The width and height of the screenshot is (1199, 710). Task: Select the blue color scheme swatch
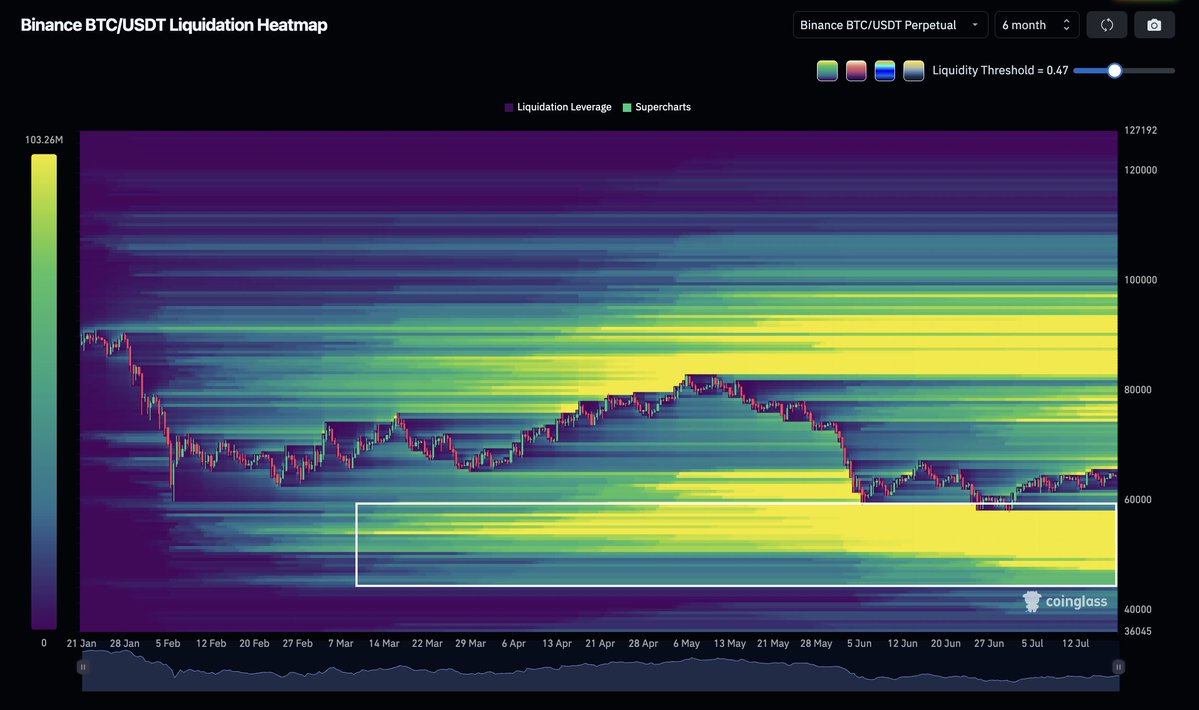[885, 70]
